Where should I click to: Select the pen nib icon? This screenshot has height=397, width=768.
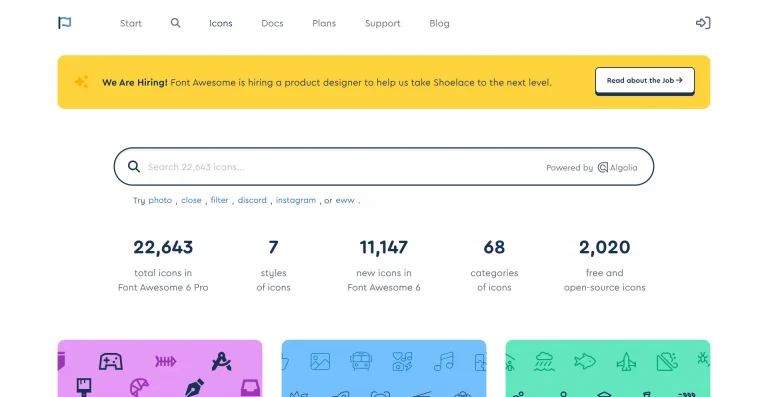coord(194,388)
